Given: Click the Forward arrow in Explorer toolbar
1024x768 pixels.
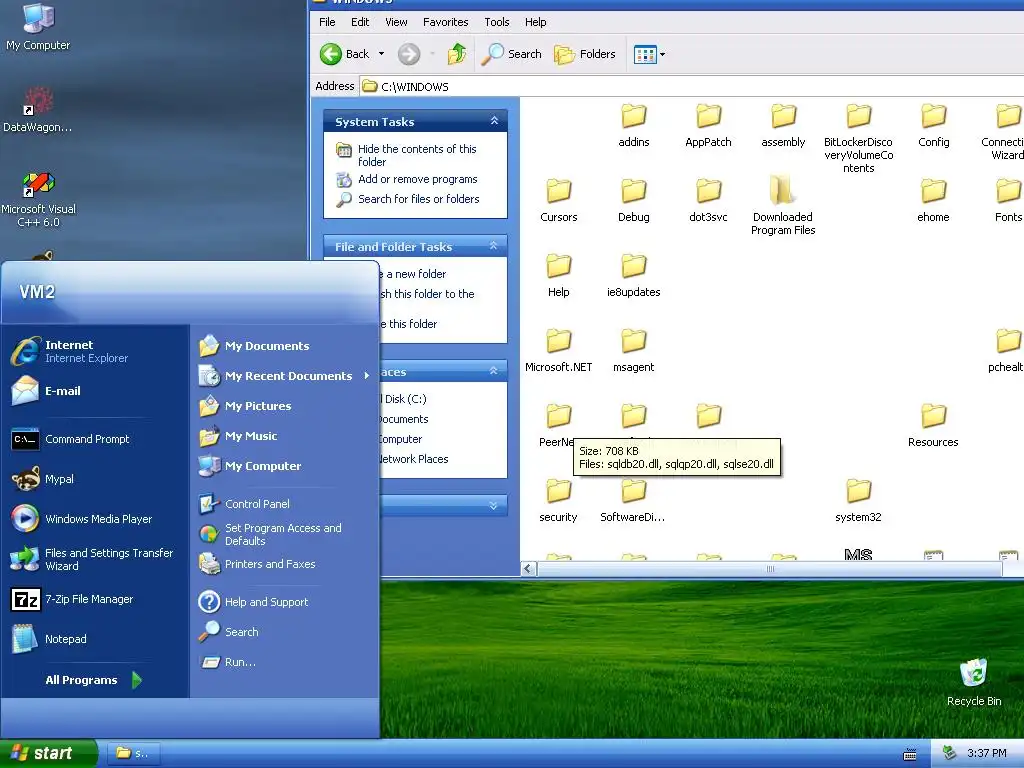Looking at the screenshot, I should (409, 54).
